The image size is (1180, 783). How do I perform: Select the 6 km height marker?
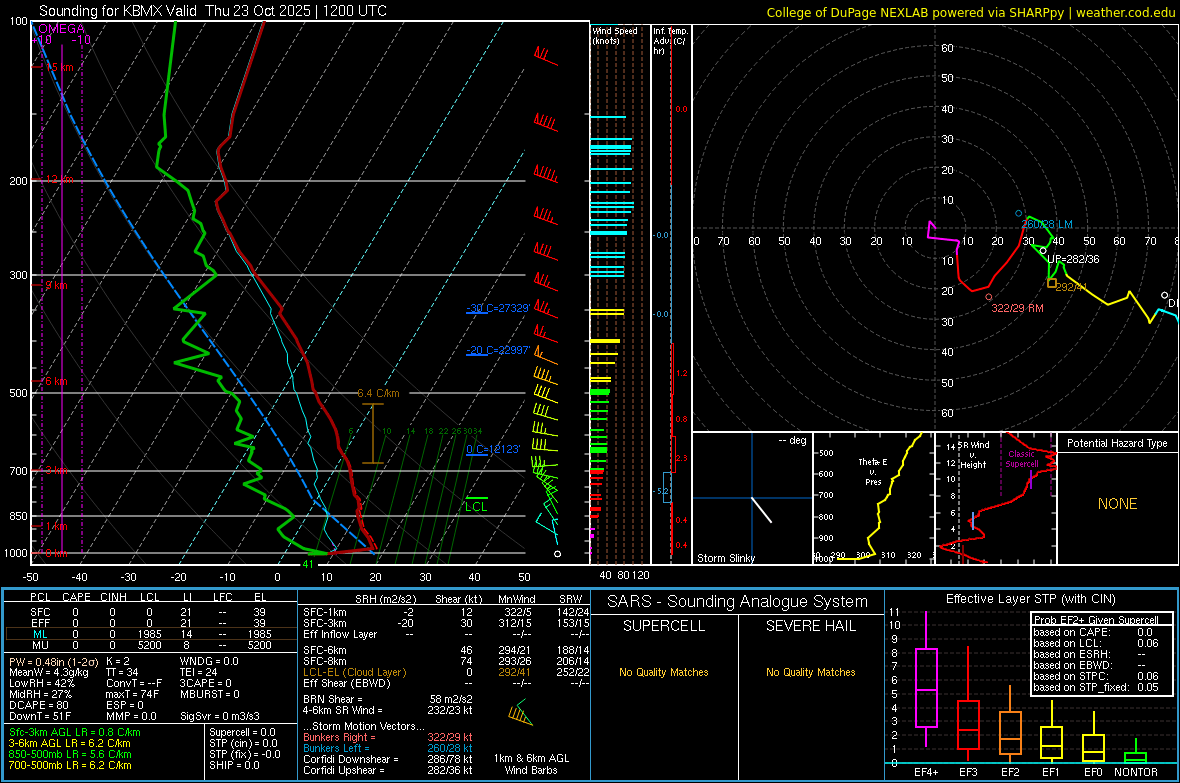pos(56,381)
